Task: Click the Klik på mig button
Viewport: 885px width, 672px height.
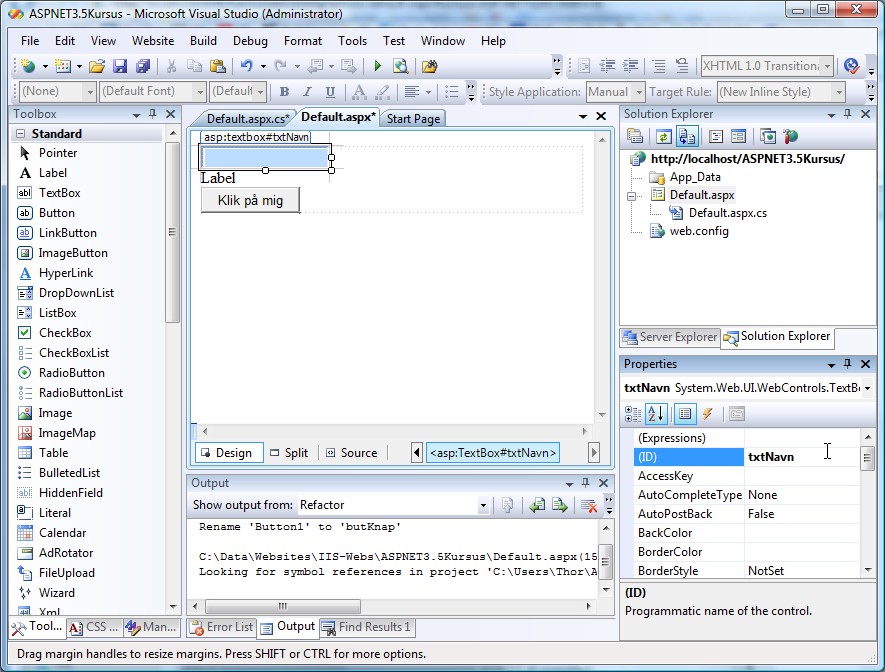Action: click(250, 200)
